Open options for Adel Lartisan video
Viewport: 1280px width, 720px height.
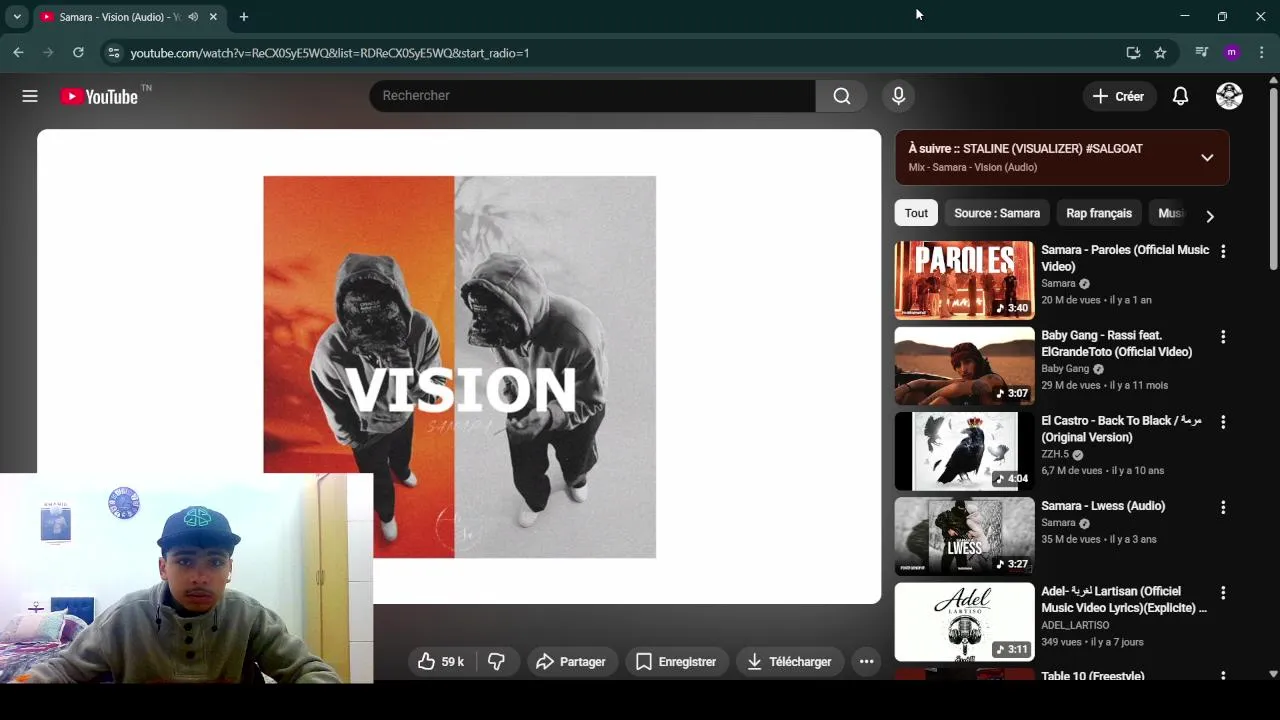click(1222, 593)
